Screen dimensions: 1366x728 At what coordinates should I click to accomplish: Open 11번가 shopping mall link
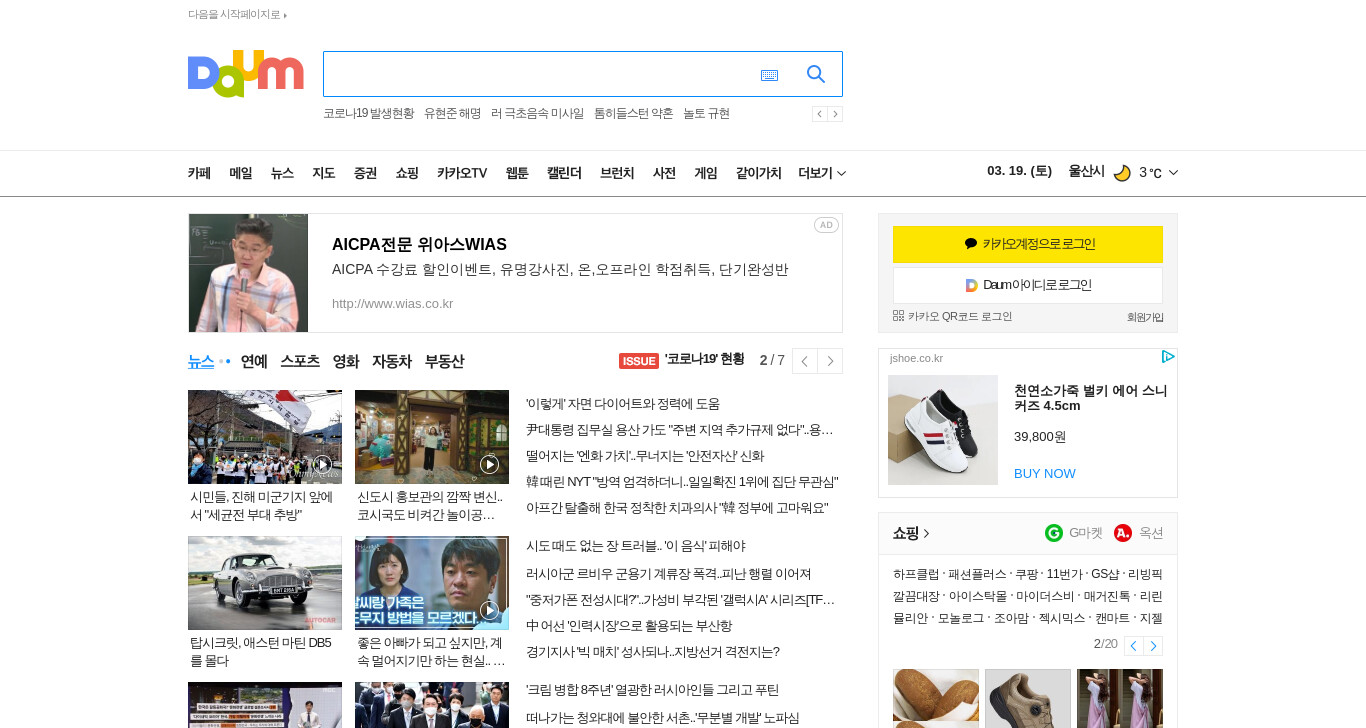coord(1064,575)
